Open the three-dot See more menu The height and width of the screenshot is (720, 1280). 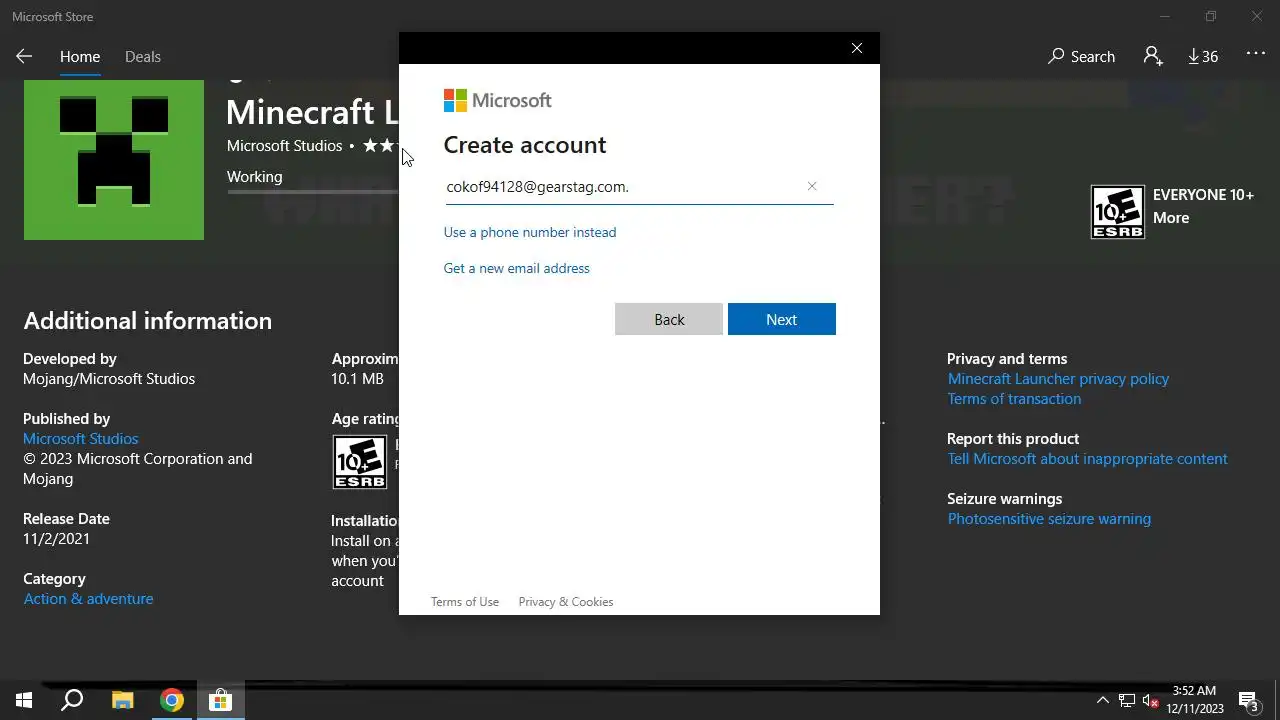point(1256,54)
